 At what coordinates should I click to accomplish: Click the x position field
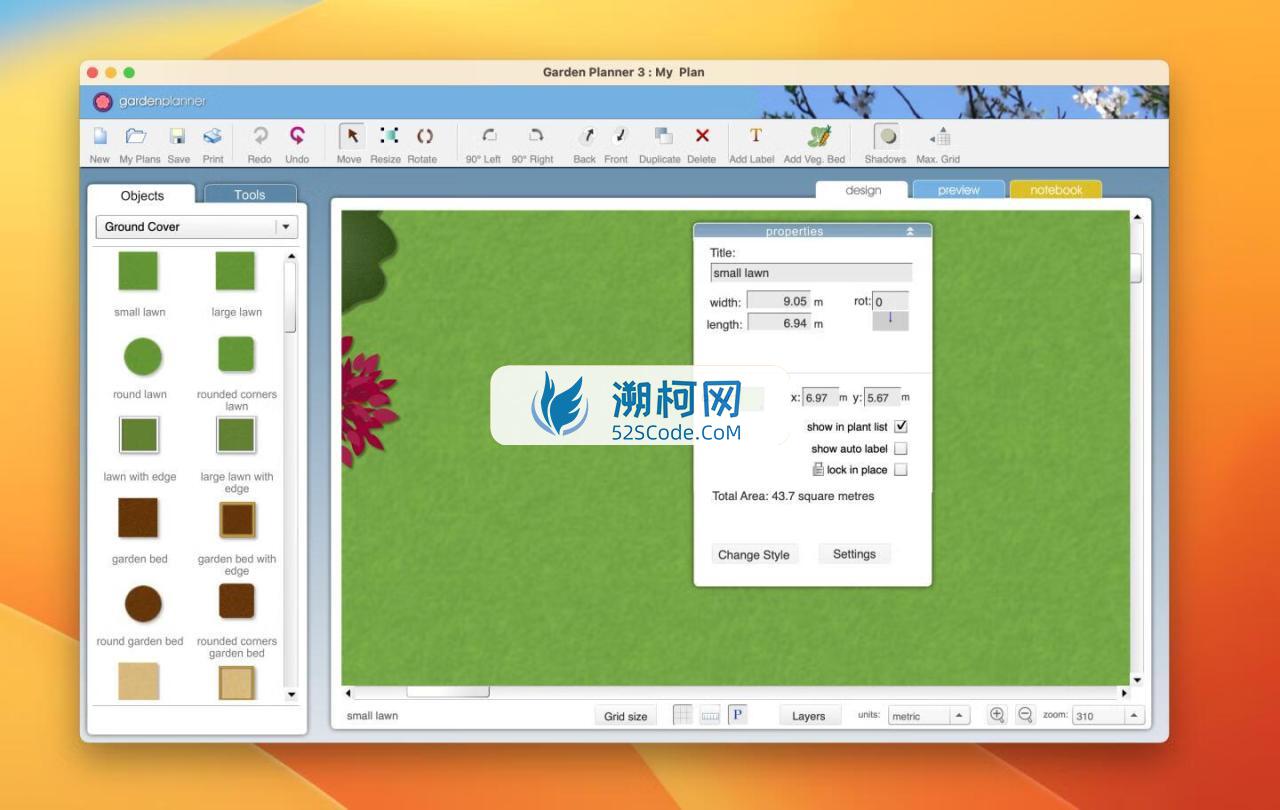820,397
